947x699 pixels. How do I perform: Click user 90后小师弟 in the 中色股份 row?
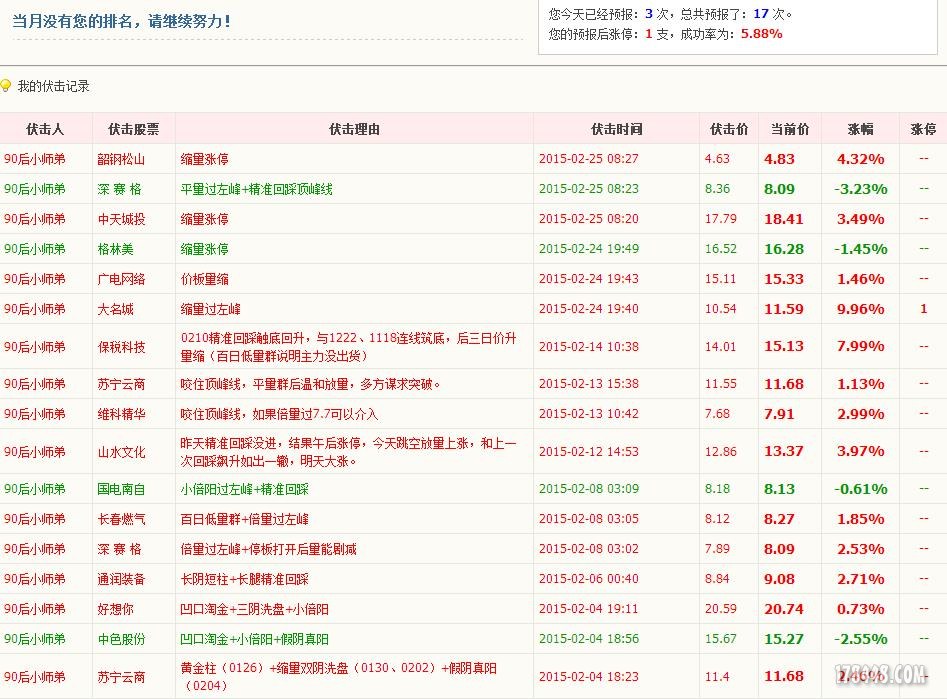34,639
